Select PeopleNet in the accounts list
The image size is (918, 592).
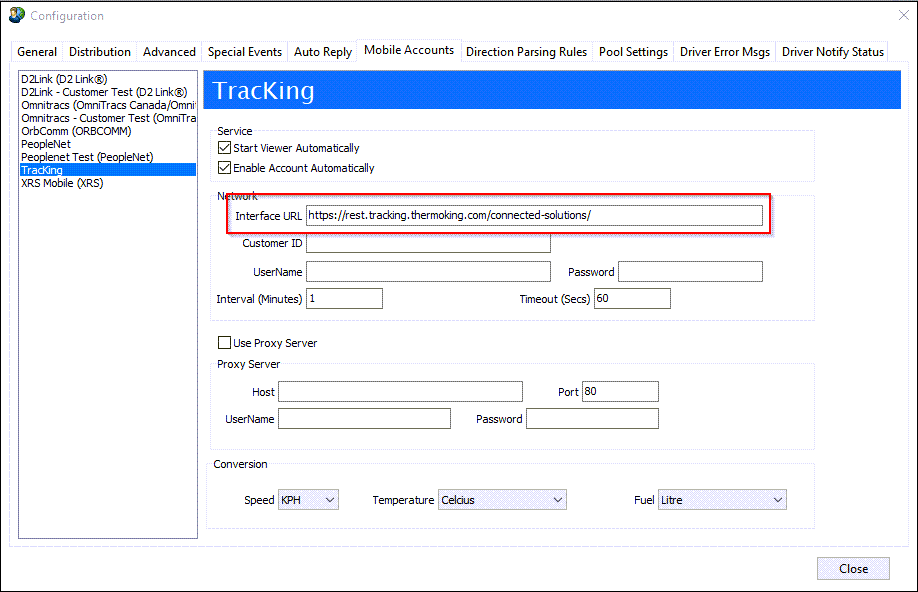coord(46,144)
